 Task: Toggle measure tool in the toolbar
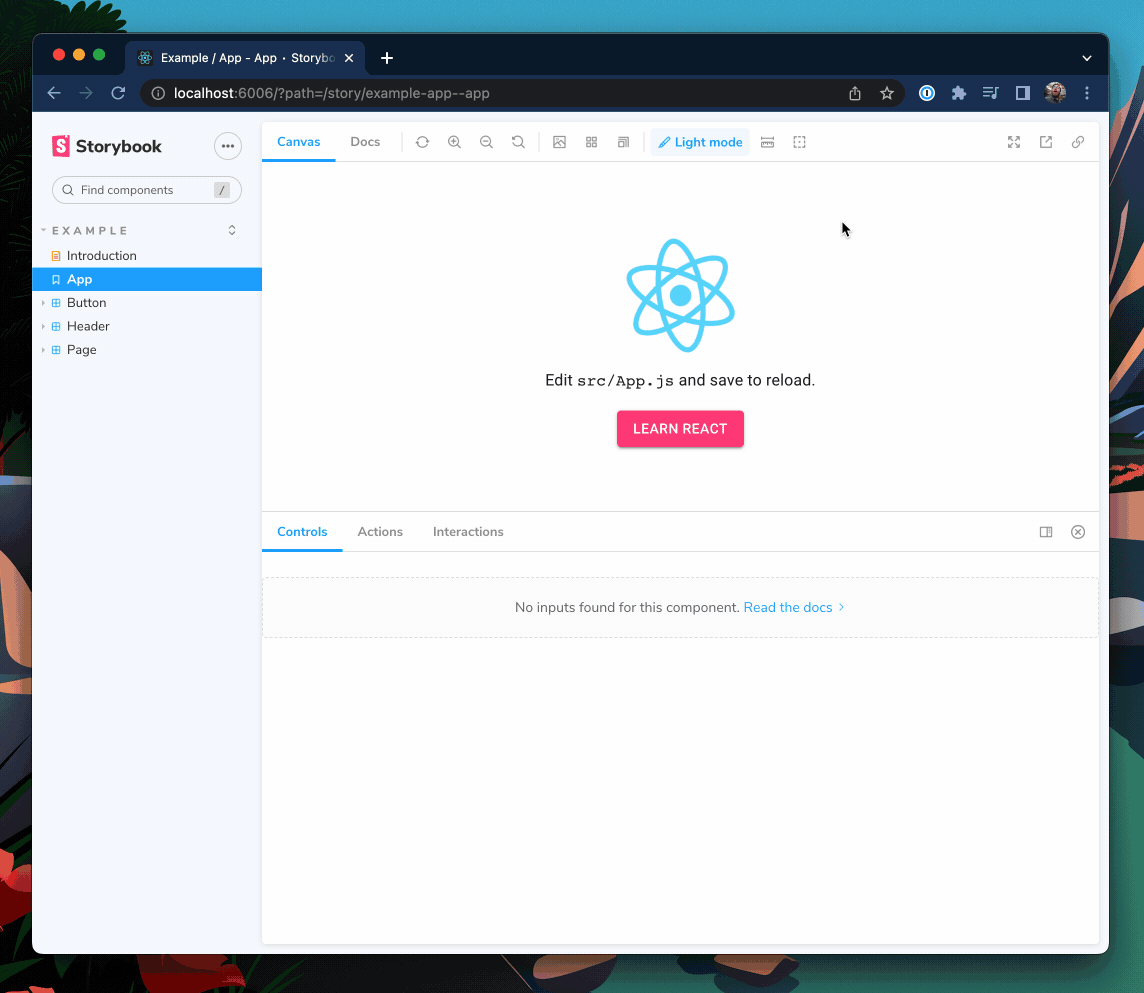pos(767,142)
